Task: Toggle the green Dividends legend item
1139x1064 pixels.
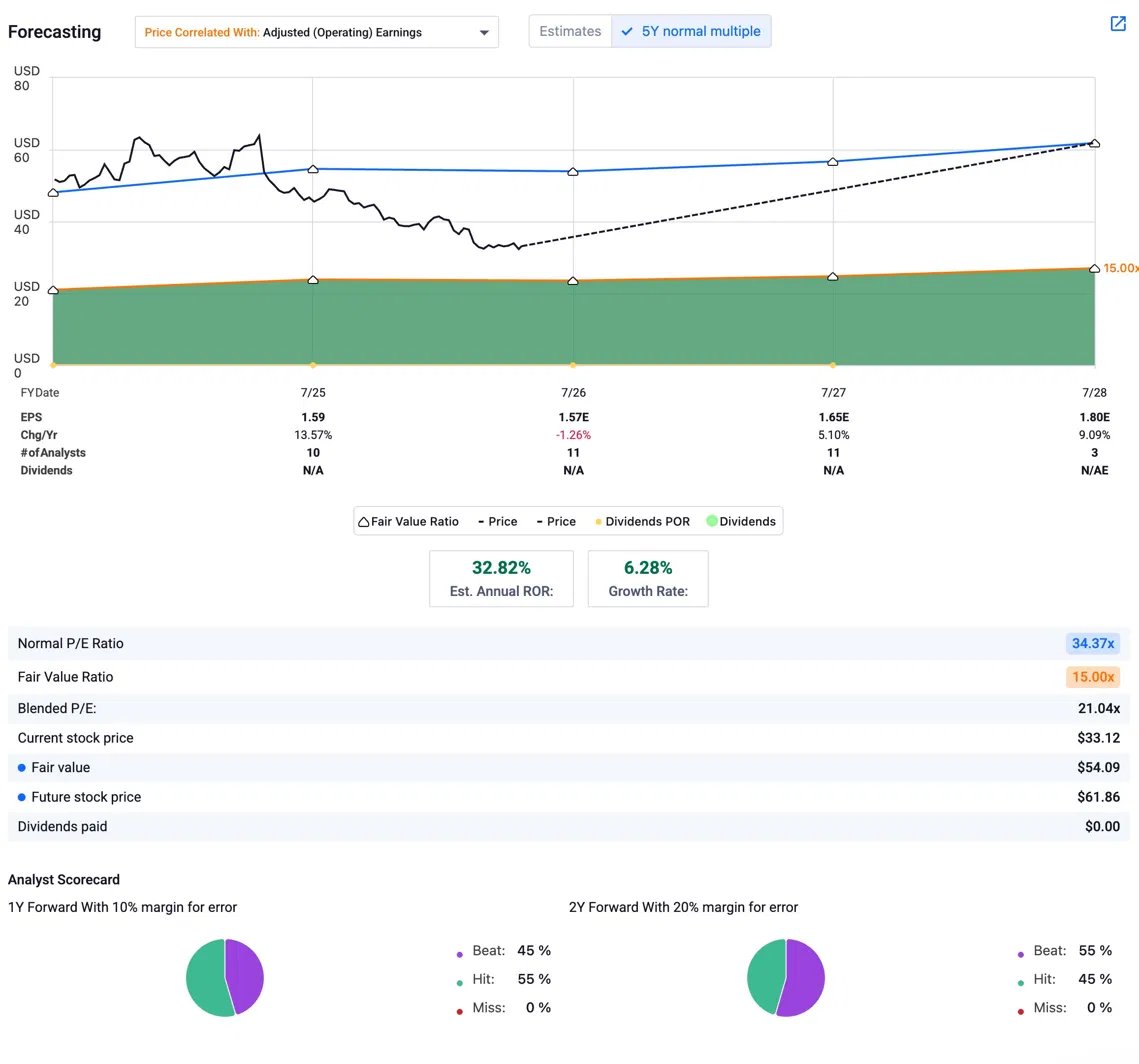Action: coord(741,521)
